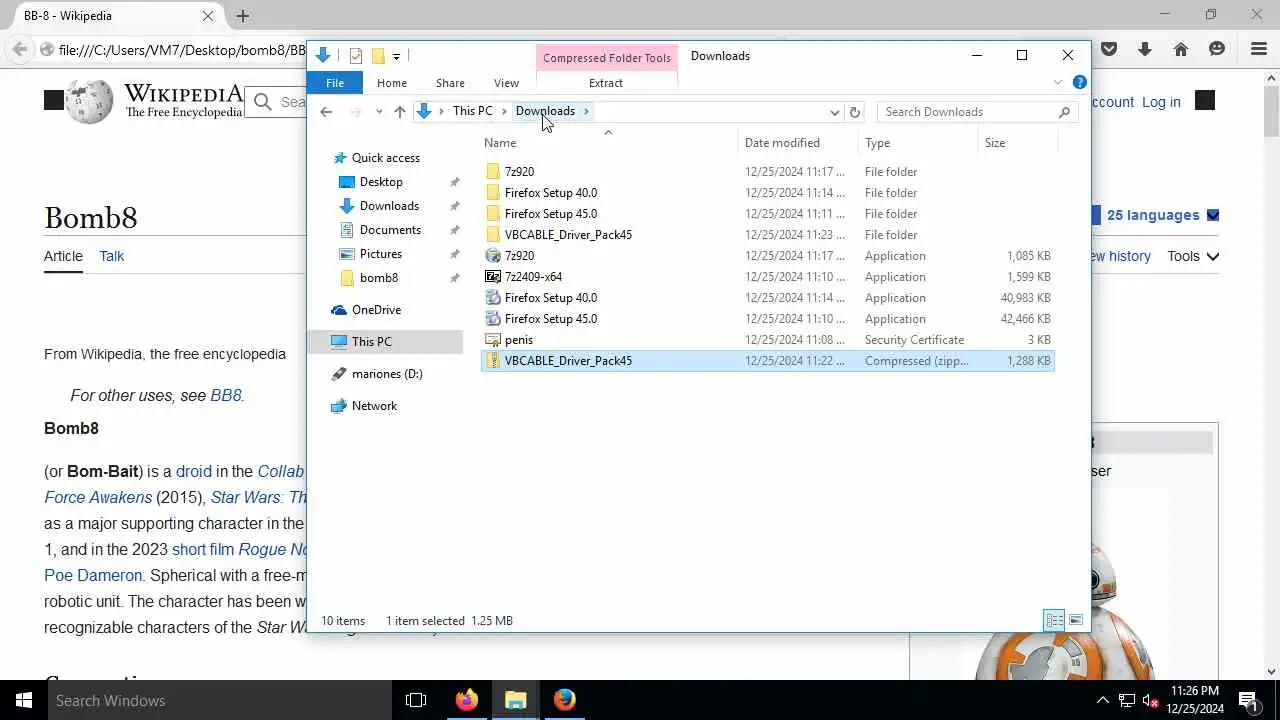Select VBCABLE_Driver_Pack45 zipped folder icon

coord(492,361)
